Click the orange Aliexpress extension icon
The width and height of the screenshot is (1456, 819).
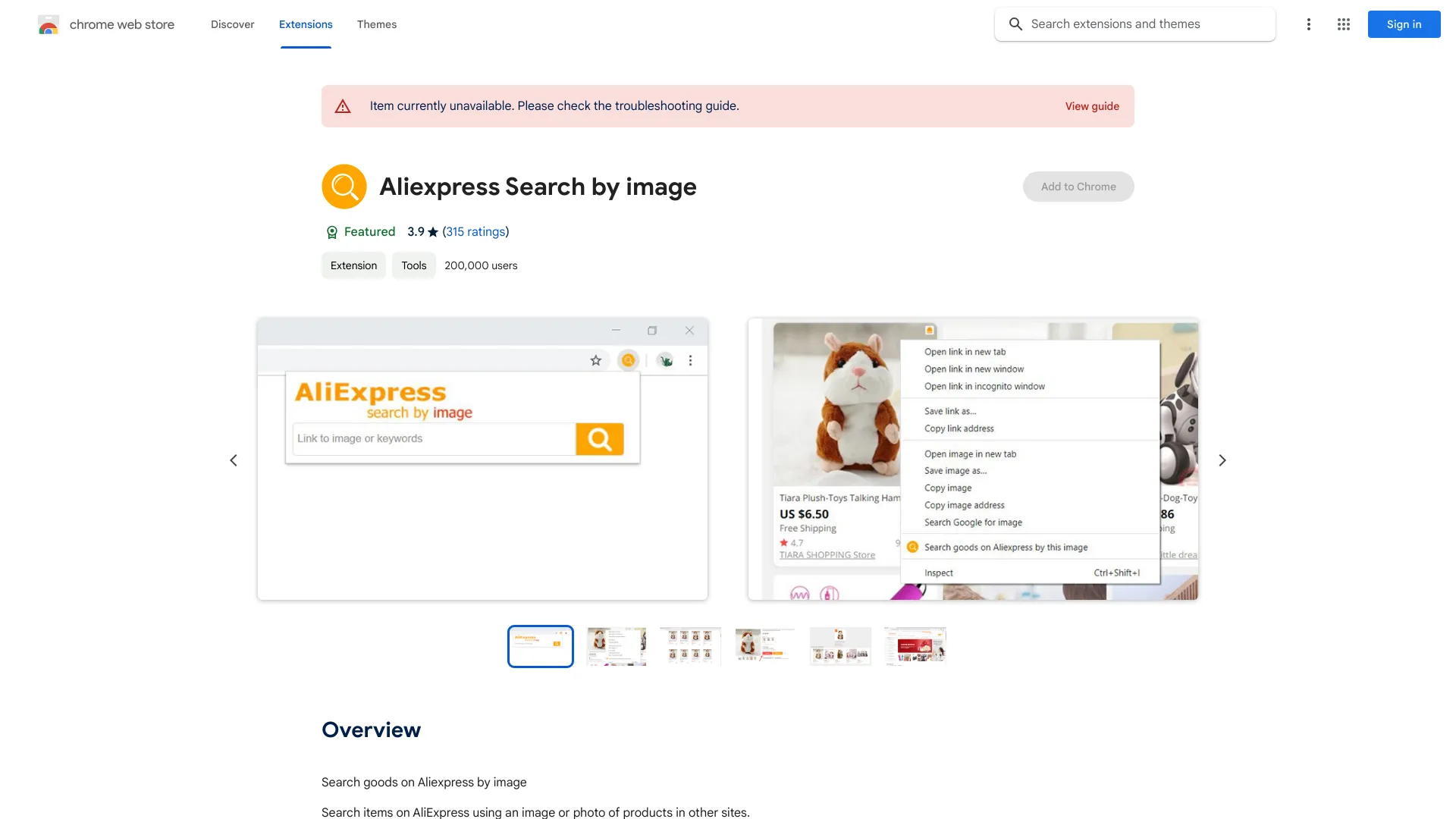[344, 187]
